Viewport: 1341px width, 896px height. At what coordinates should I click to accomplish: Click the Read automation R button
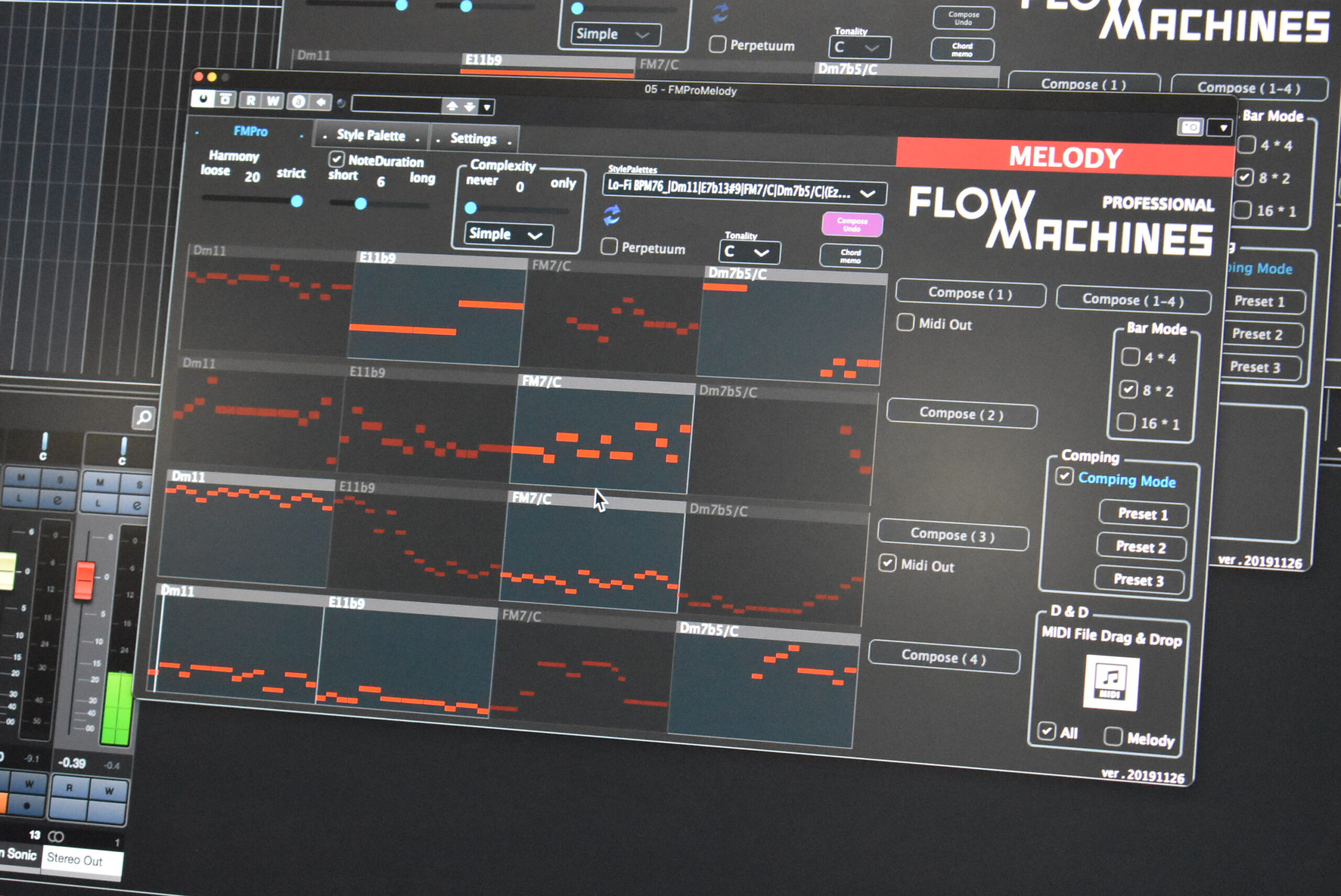tap(251, 101)
